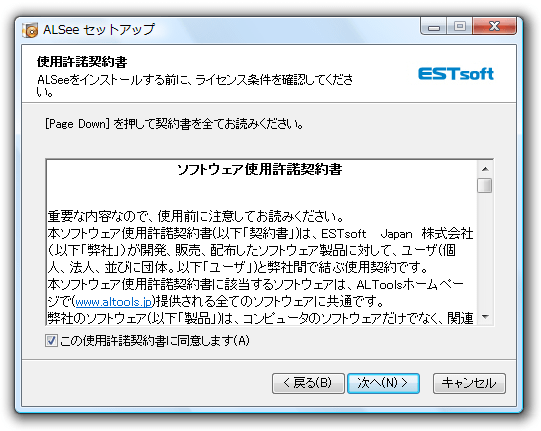Click the この使用許諾契約書に同意します(A) label
Image resolution: width=541 pixels, height=431 pixels.
155,341
